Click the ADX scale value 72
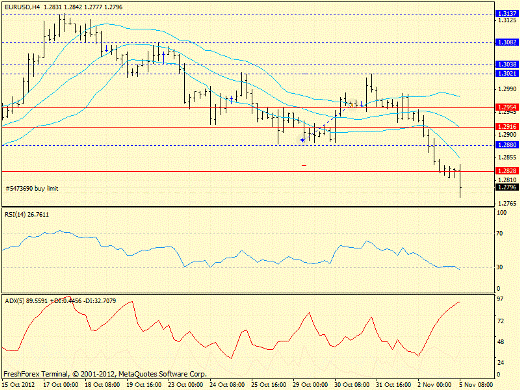Viewport: 520px width, 390px height. point(500,321)
